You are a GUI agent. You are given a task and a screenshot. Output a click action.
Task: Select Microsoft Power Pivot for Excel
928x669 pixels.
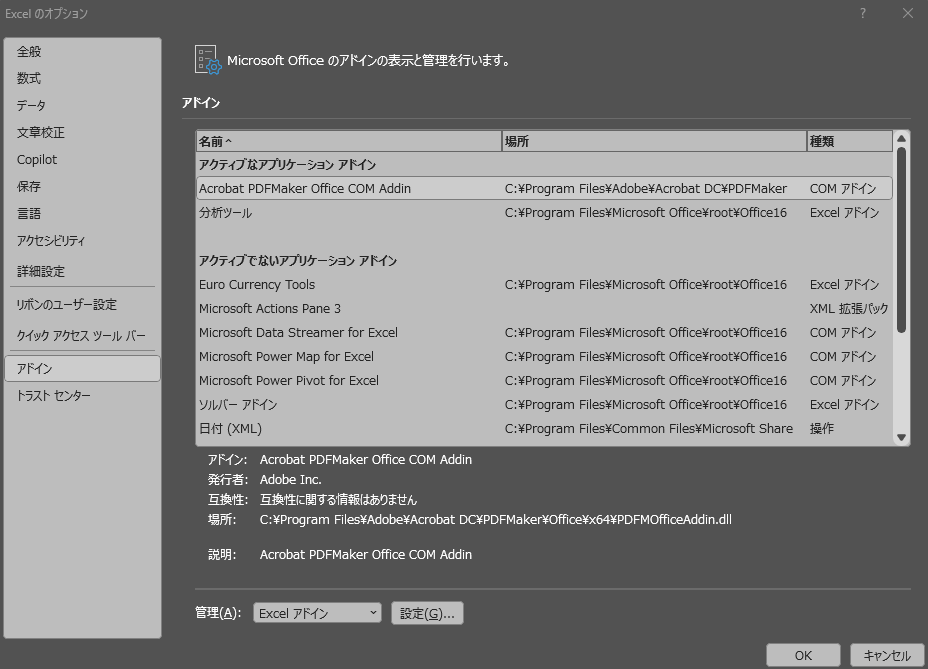pyautogui.click(x=544, y=381)
